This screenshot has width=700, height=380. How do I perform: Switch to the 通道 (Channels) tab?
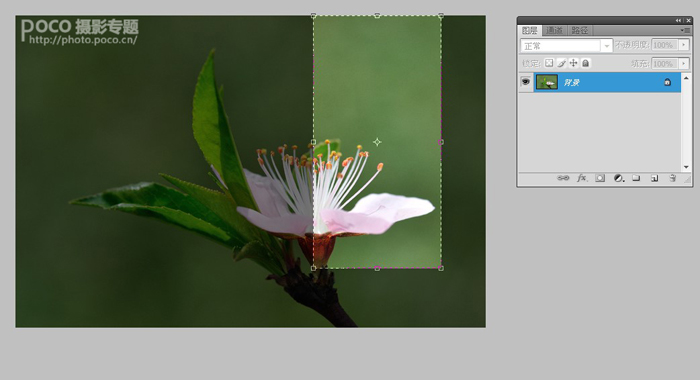click(x=554, y=30)
